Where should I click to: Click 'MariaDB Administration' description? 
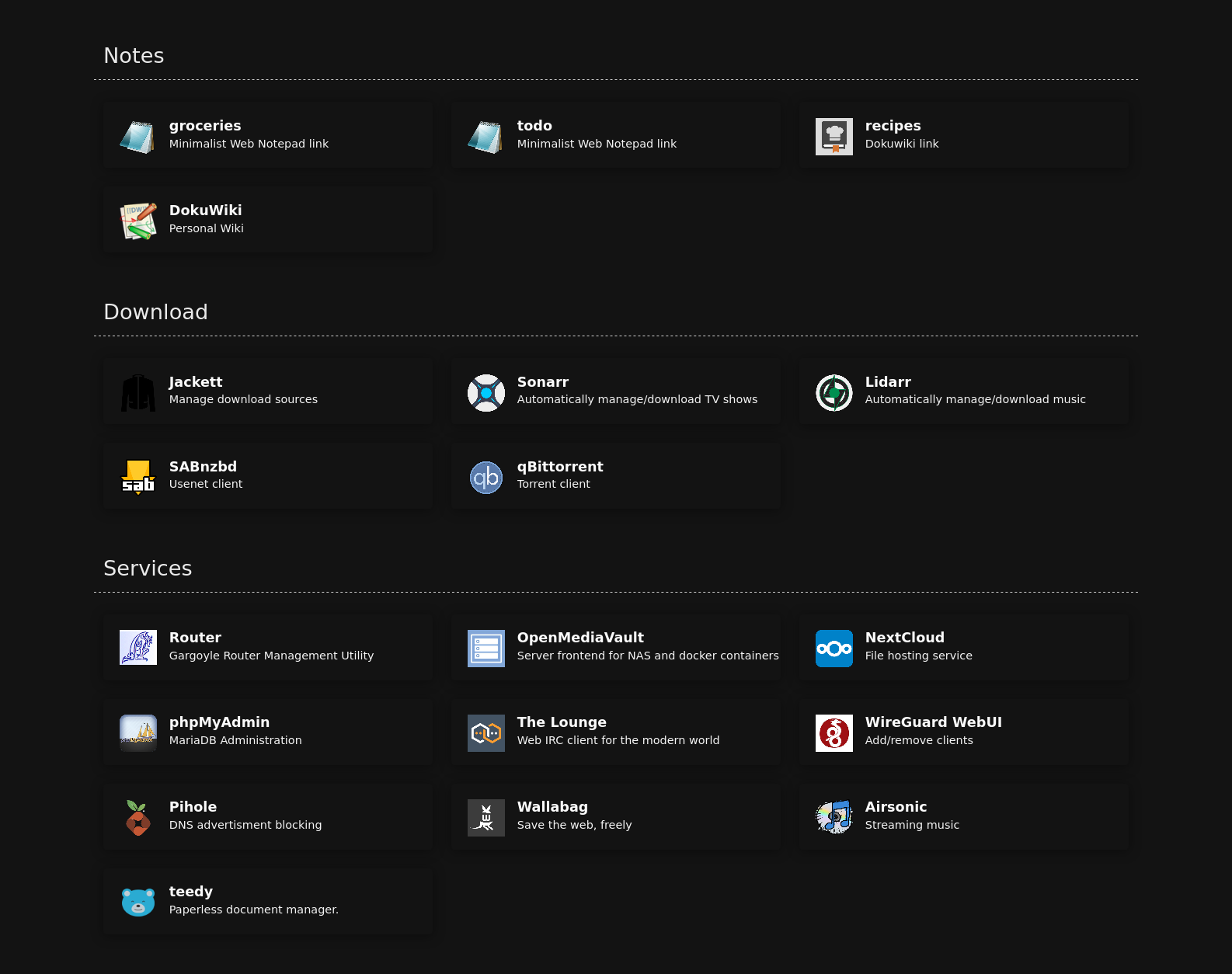coord(235,740)
